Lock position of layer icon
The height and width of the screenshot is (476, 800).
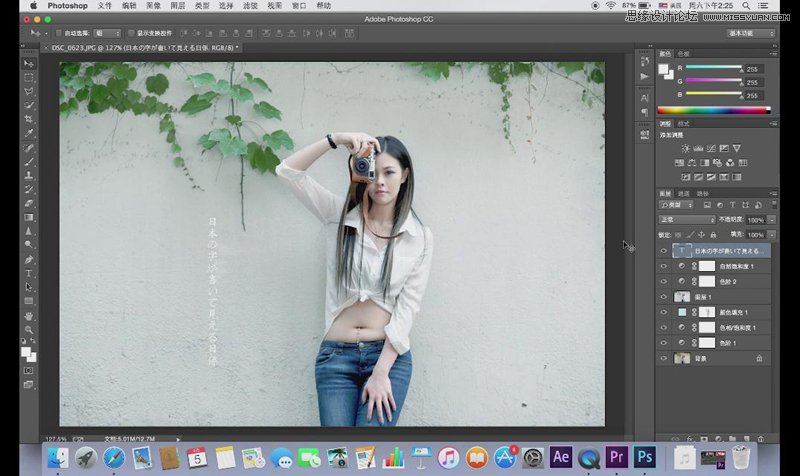point(702,235)
